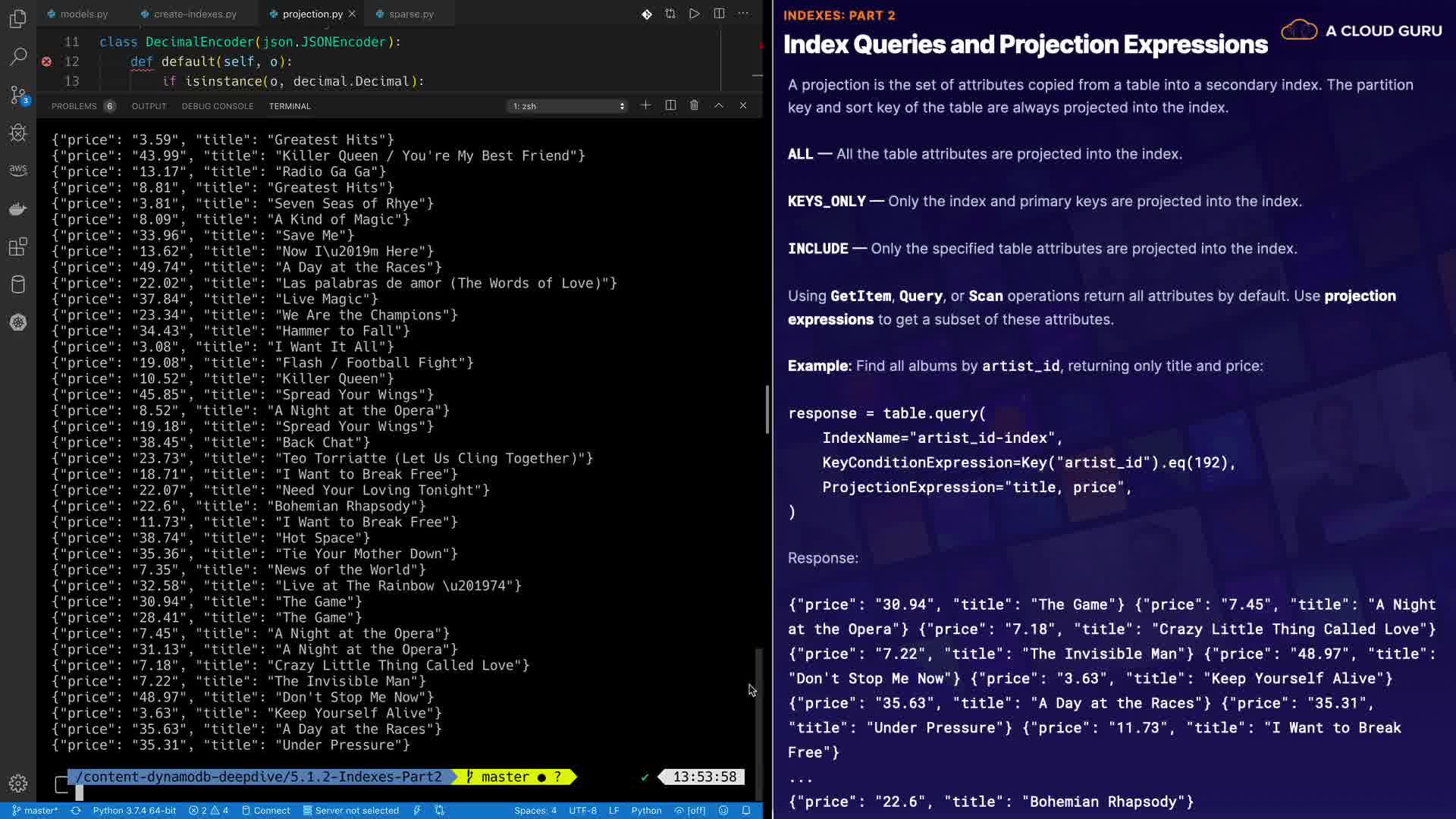
Task: Open the Explorer files icon in the activity bar
Action: (x=18, y=18)
